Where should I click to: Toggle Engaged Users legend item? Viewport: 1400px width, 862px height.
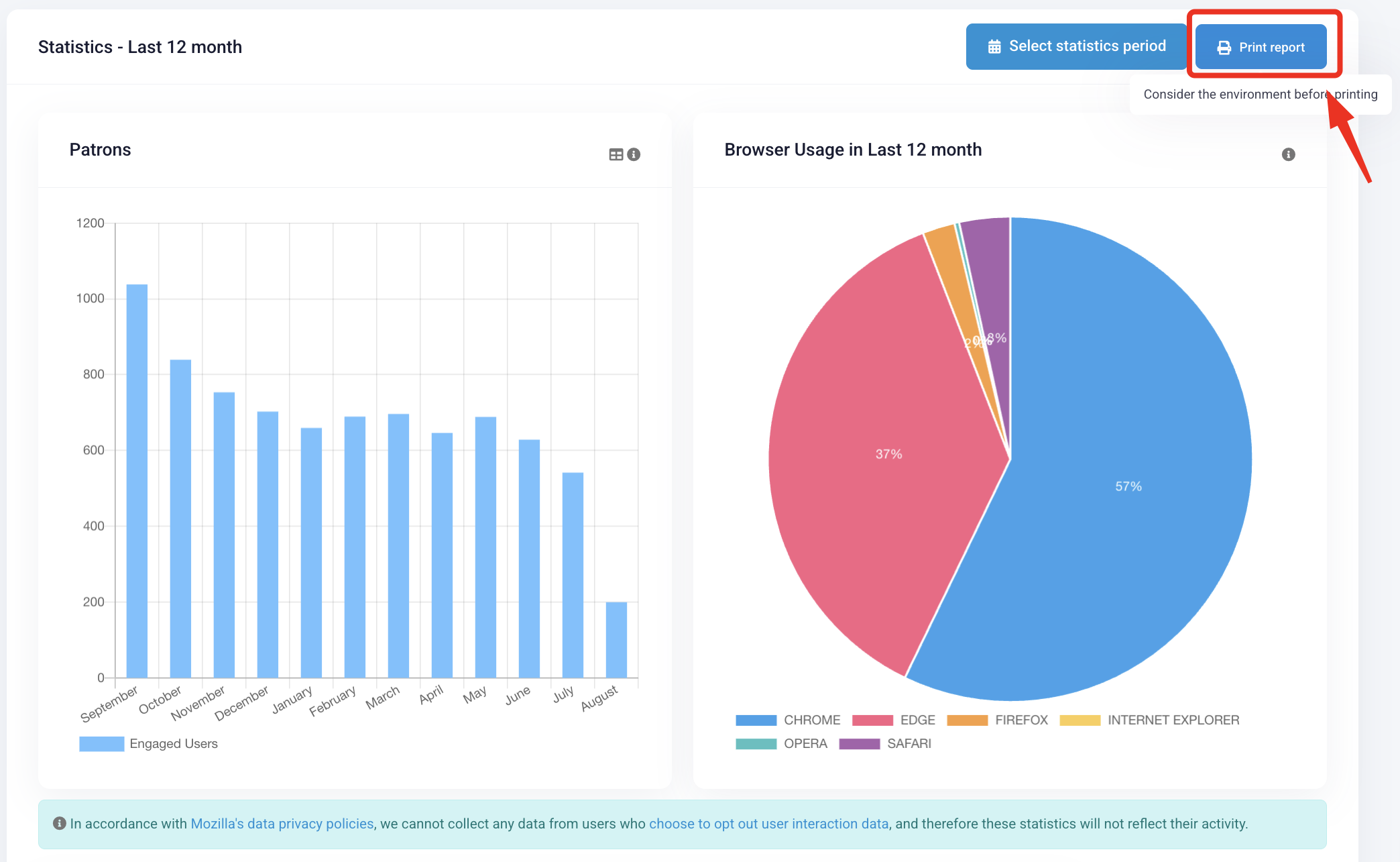coord(148,743)
